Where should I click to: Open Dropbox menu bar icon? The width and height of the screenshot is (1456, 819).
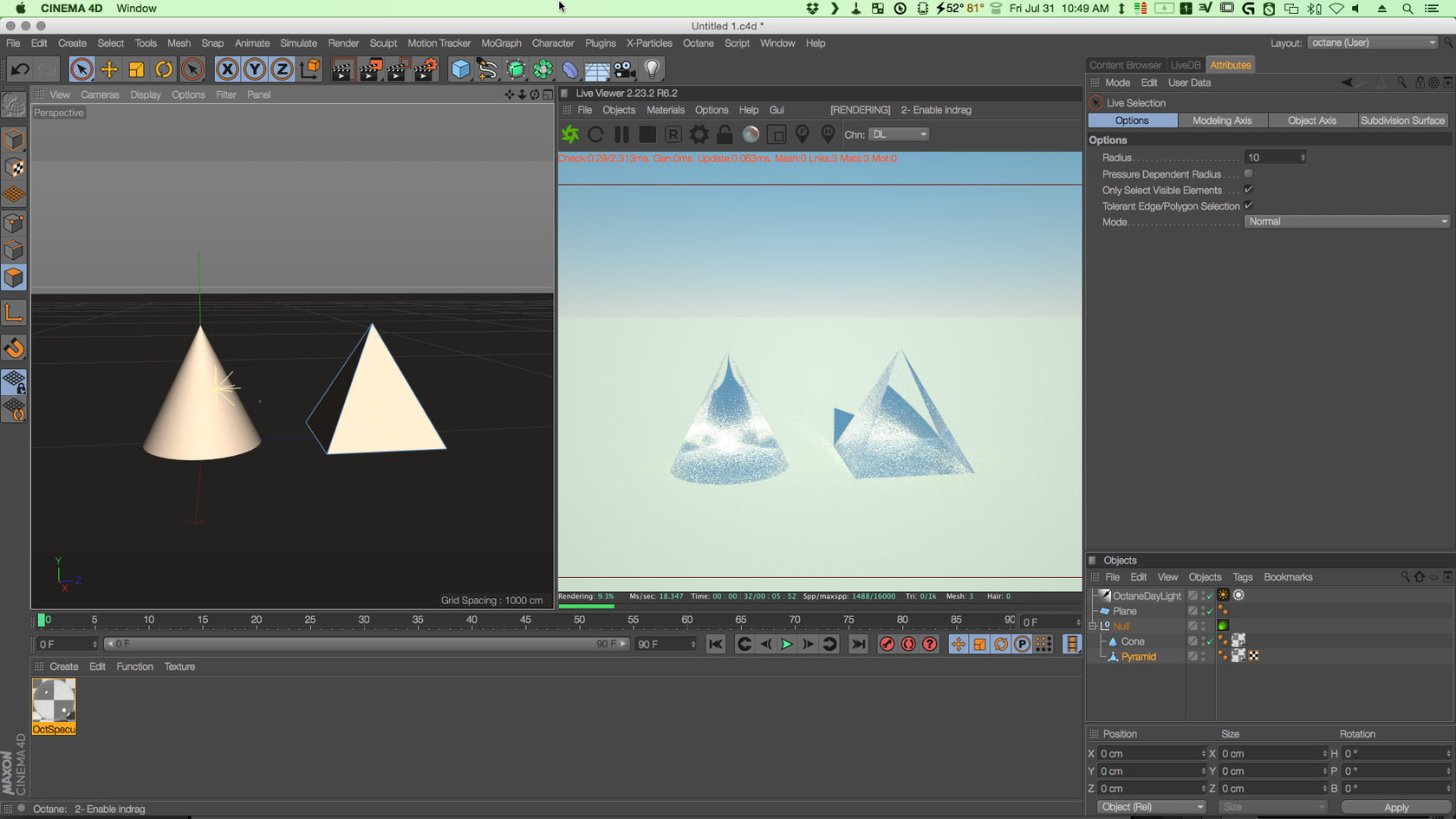click(x=813, y=9)
